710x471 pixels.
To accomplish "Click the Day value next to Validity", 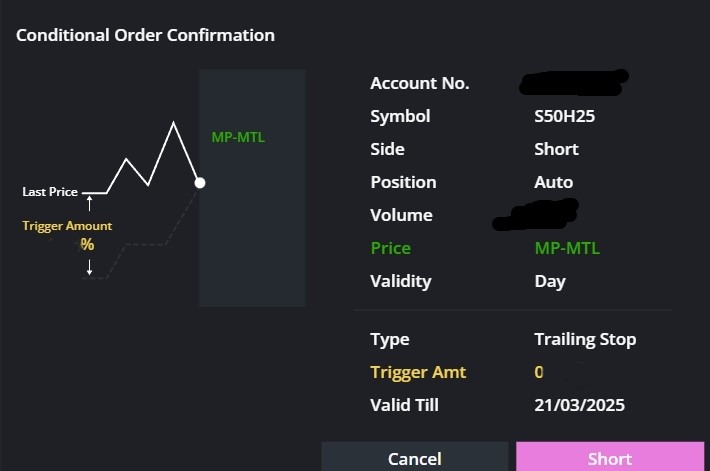I will click(x=550, y=282).
